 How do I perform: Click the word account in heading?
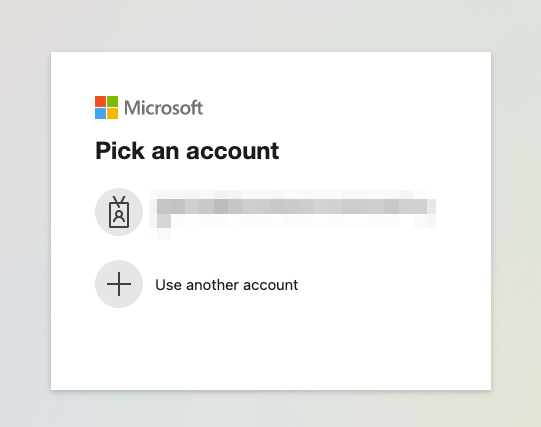233,151
